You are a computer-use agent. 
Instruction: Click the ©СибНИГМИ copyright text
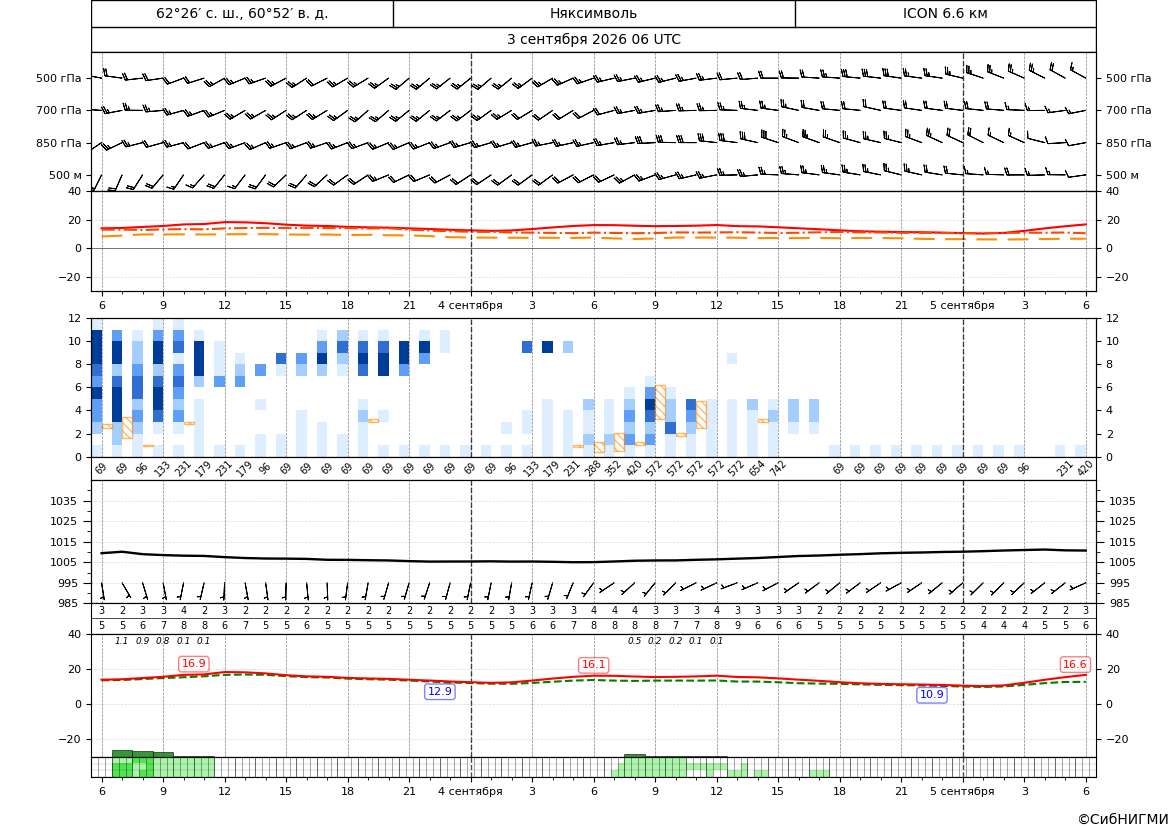(1123, 819)
